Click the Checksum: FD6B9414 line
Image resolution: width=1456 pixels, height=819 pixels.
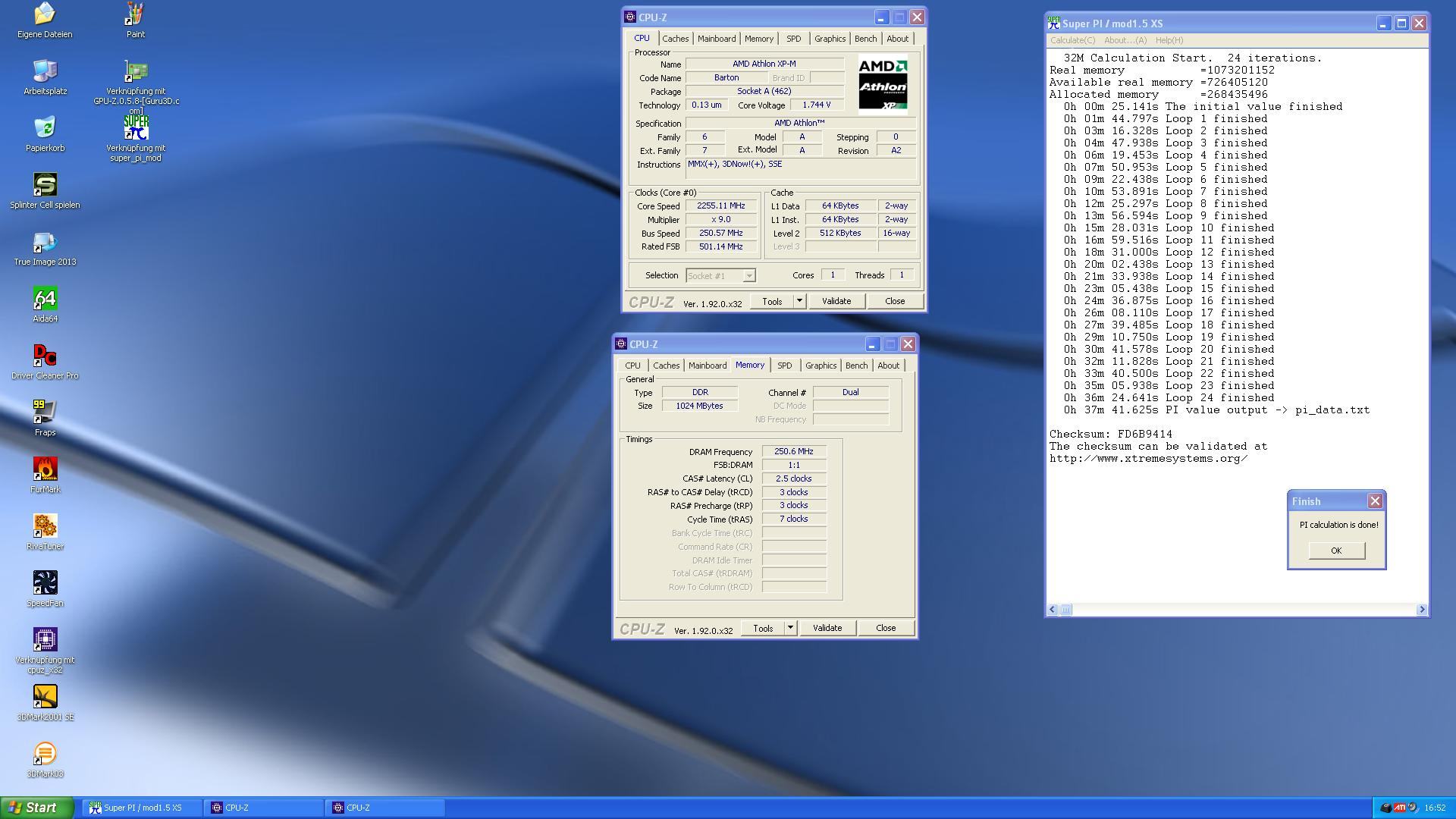(x=1110, y=435)
